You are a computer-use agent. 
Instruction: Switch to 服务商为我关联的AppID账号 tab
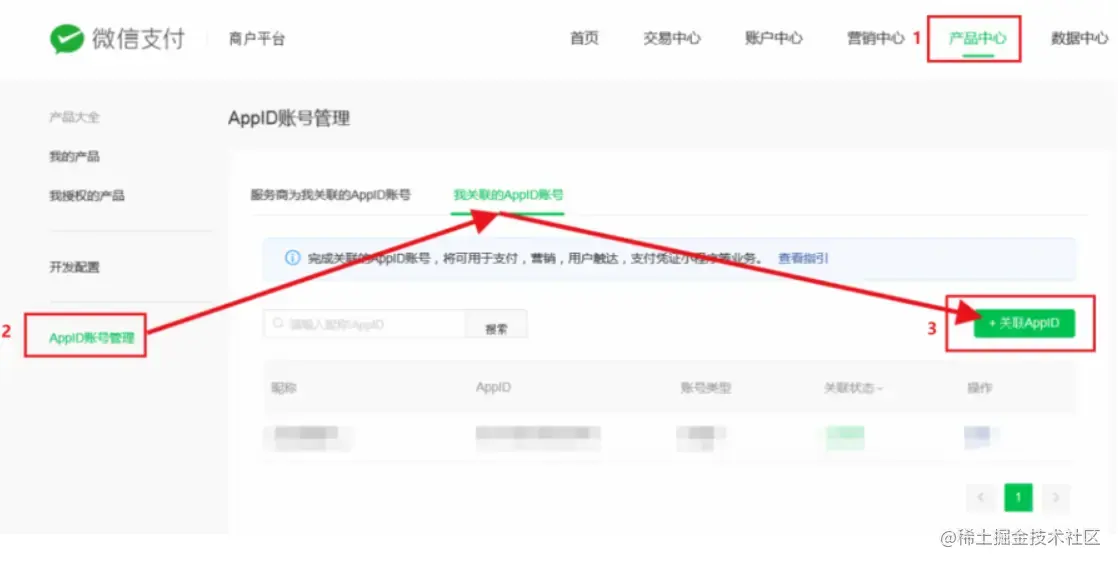pyautogui.click(x=330, y=195)
